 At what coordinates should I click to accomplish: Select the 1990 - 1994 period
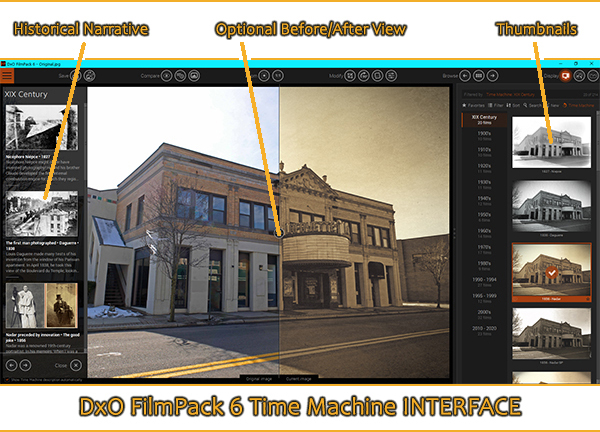coord(484,282)
